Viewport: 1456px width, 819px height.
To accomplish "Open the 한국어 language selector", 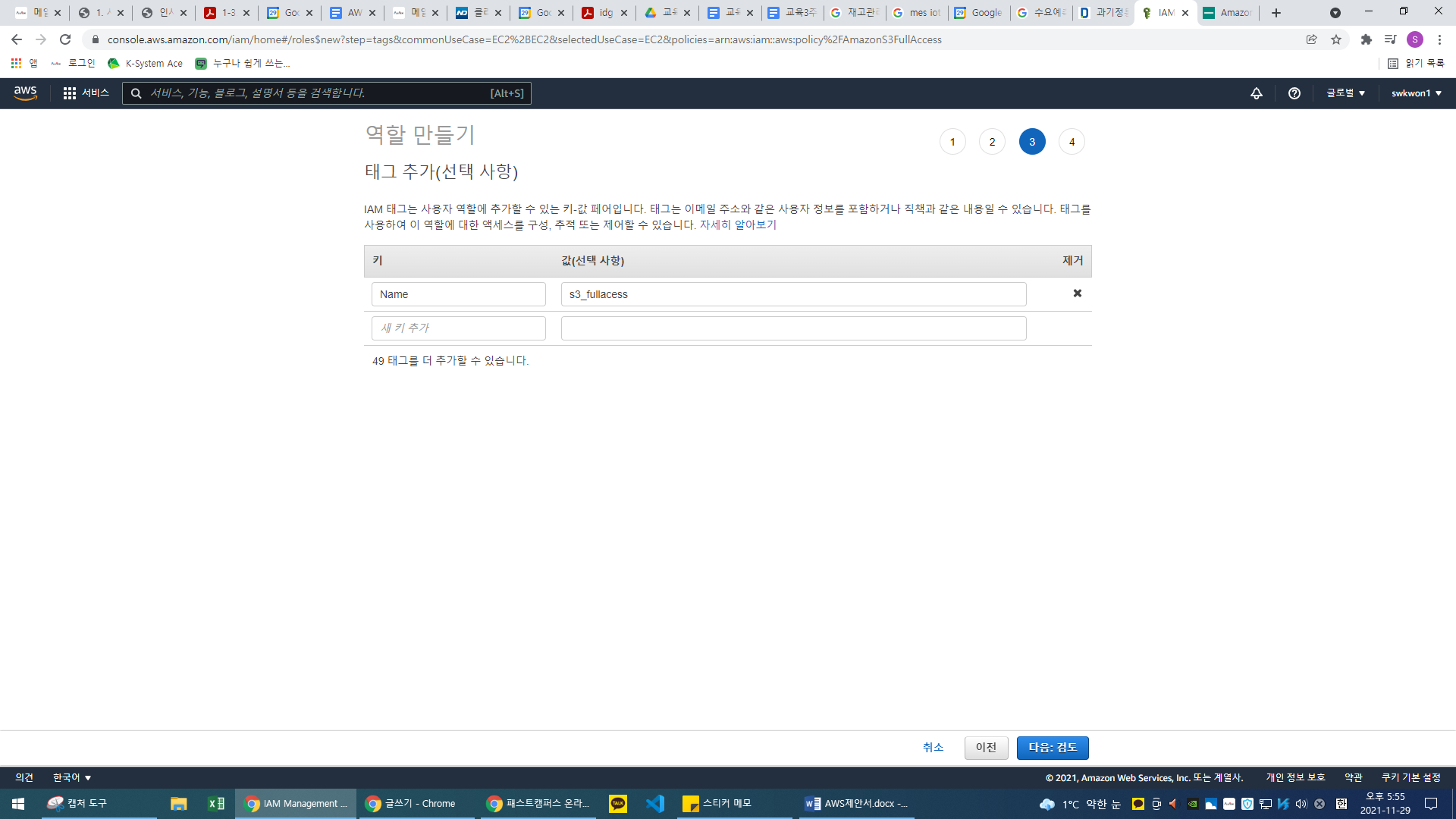I will pyautogui.click(x=72, y=777).
